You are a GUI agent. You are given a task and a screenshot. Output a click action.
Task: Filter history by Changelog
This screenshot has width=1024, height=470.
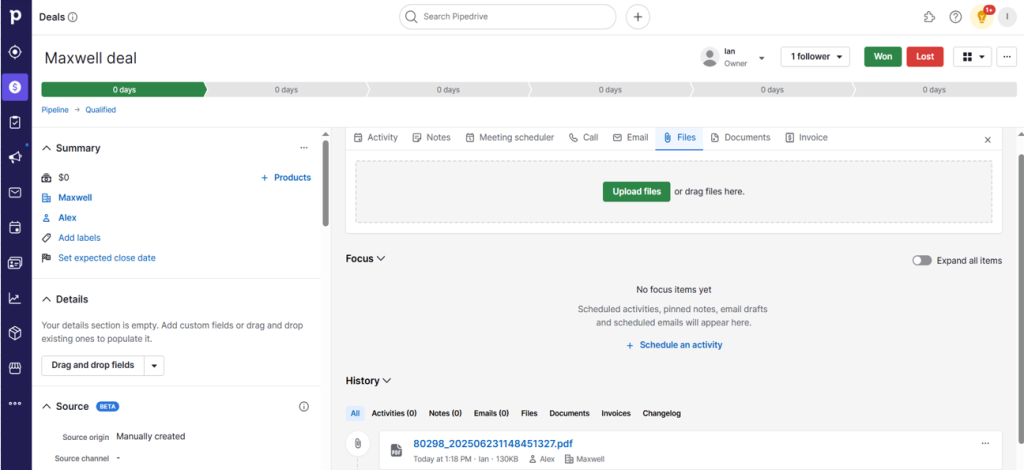coord(662,413)
